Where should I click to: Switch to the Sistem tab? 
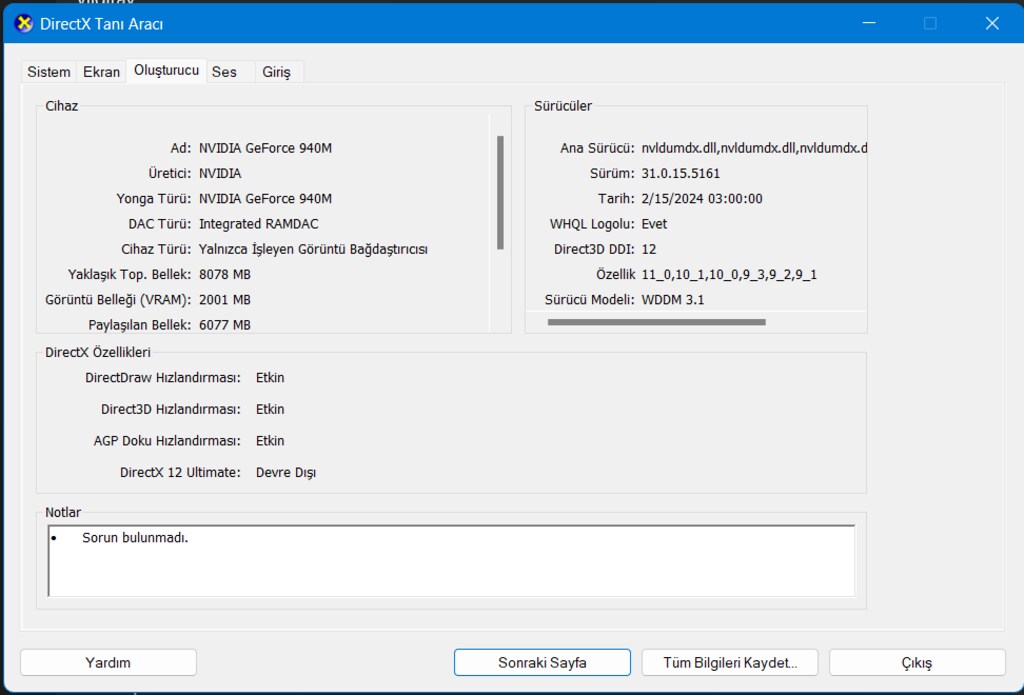48,72
